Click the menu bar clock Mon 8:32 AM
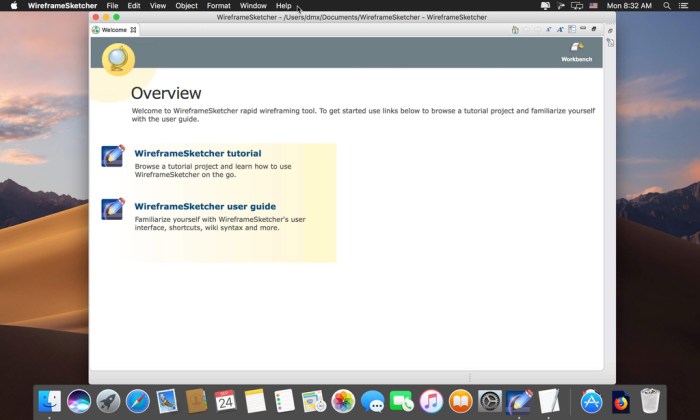The width and height of the screenshot is (700, 420). point(629,6)
